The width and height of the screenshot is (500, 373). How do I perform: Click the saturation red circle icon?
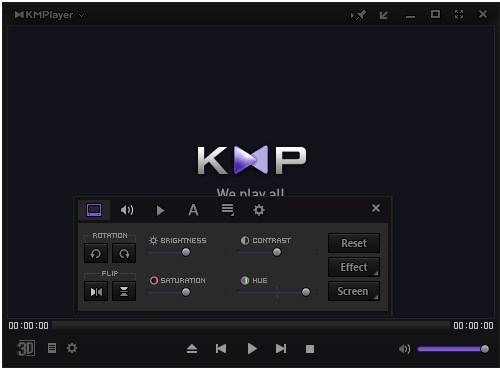[x=154, y=280]
